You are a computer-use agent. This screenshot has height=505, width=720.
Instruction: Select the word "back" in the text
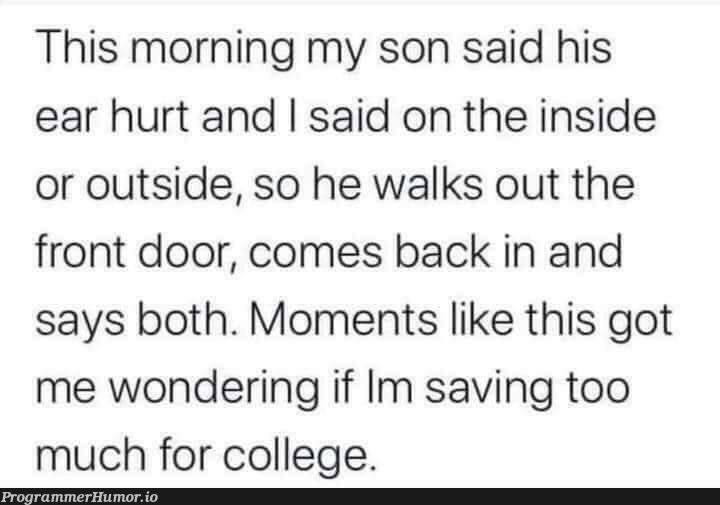coord(443,251)
